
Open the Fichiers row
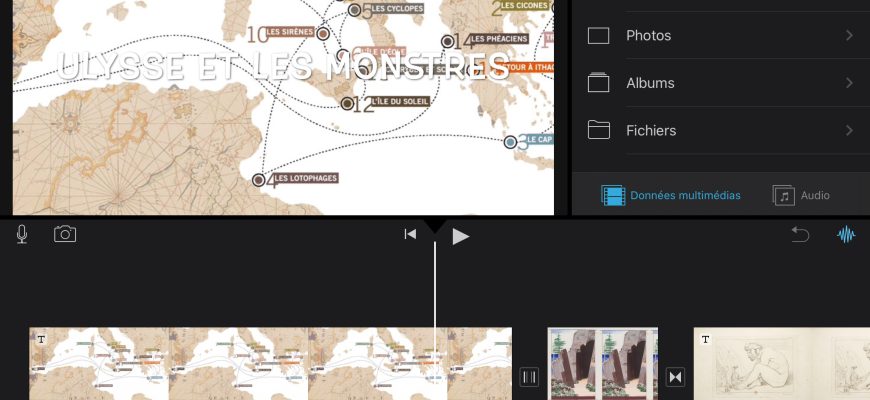point(721,131)
